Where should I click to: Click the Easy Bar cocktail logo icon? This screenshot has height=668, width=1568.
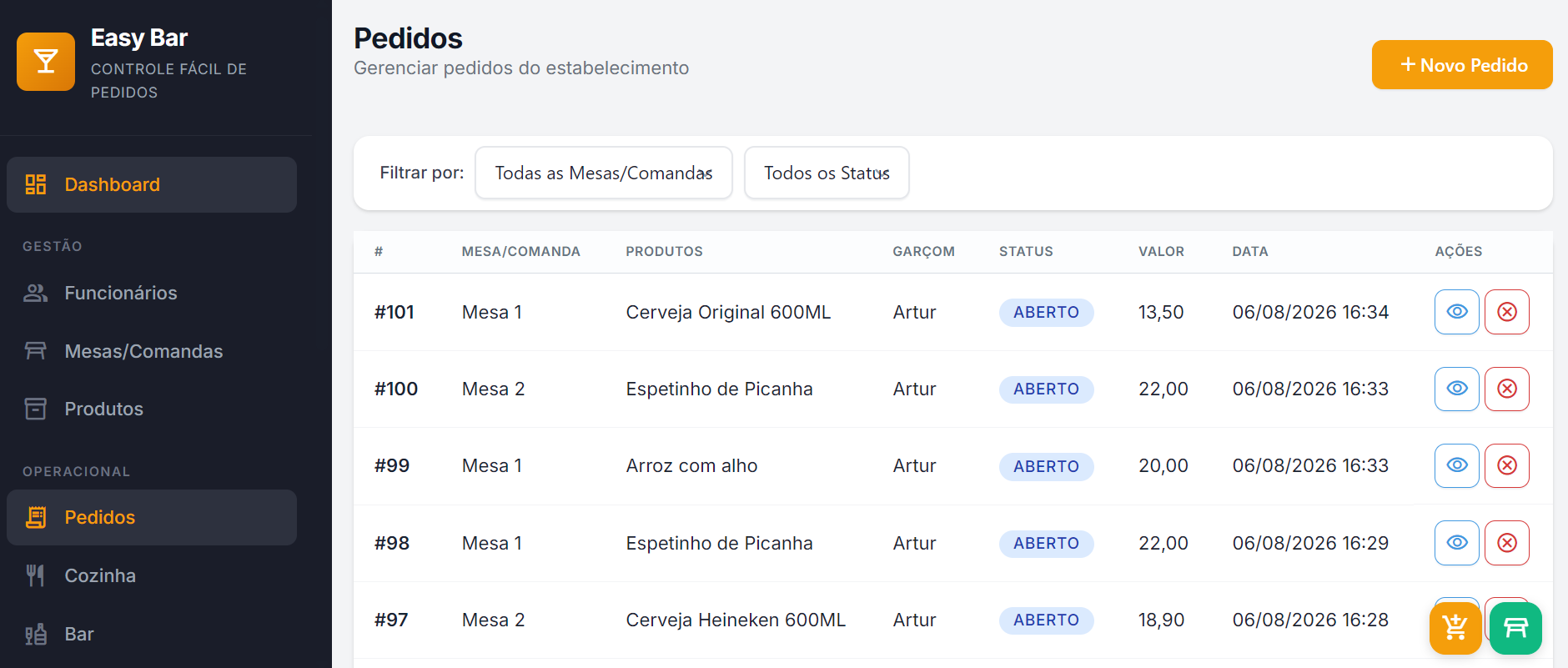46,62
